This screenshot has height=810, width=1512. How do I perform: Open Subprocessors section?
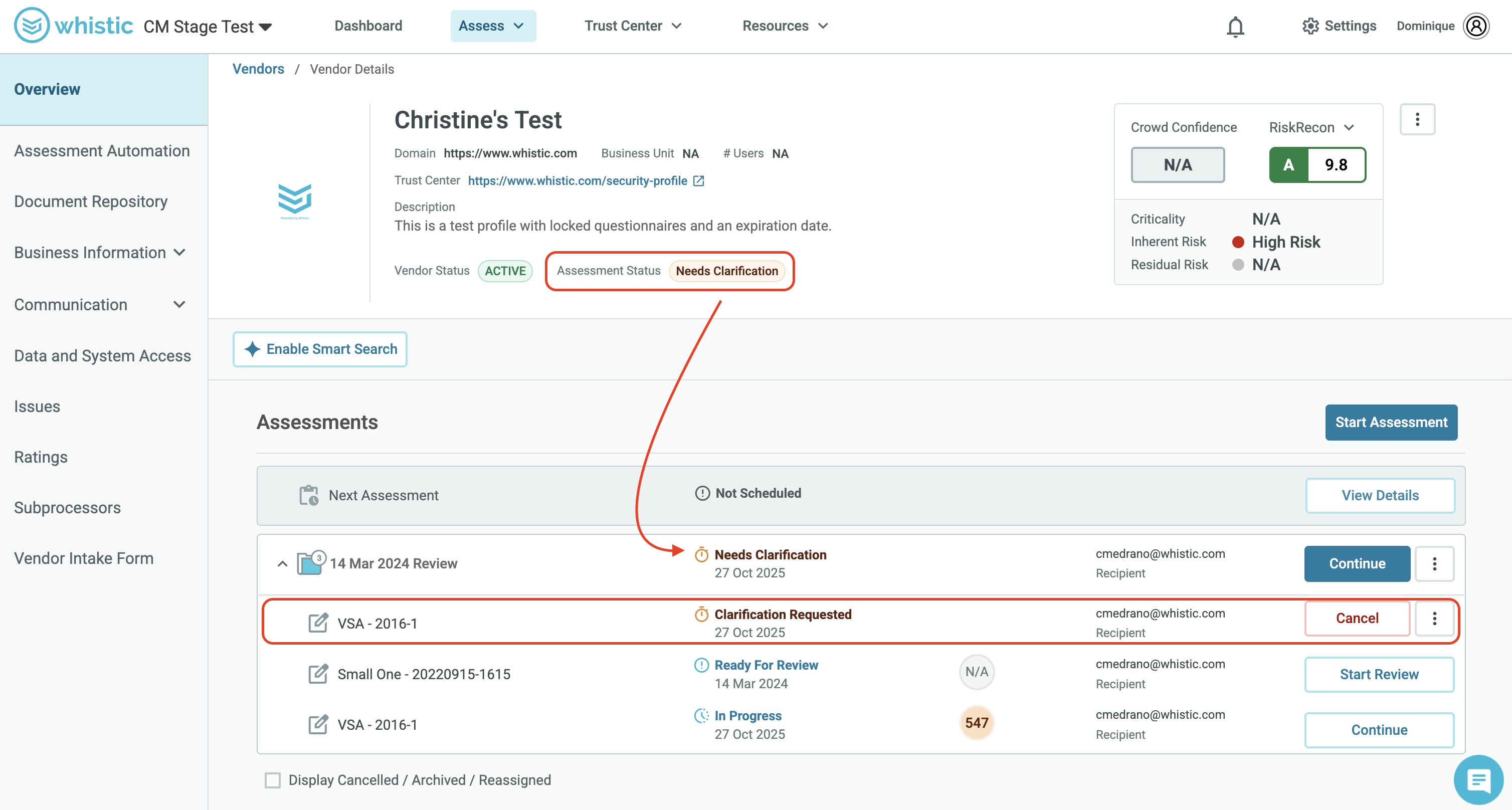click(x=67, y=508)
